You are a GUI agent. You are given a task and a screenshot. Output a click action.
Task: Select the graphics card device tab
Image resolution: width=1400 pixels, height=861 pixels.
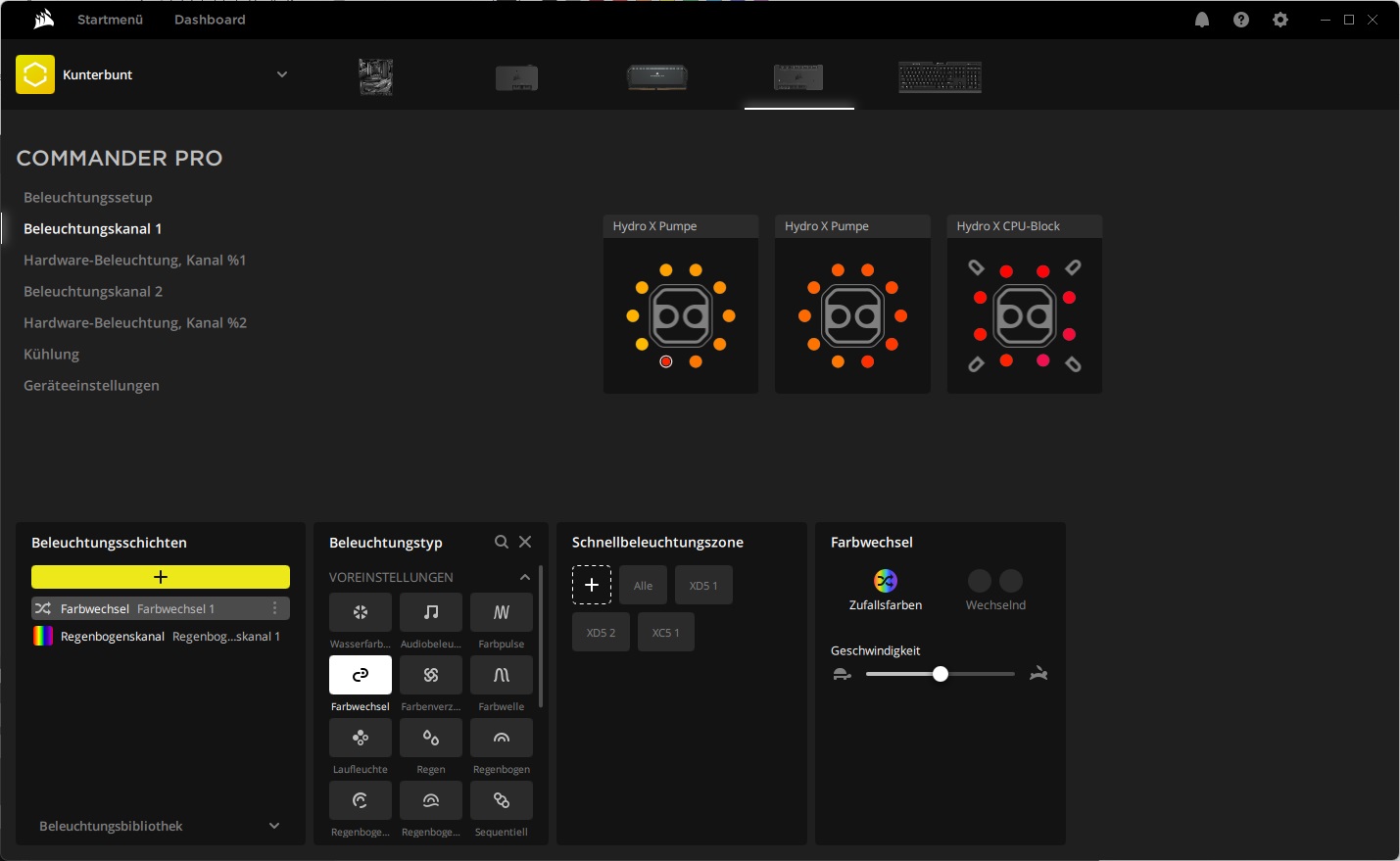coord(516,77)
